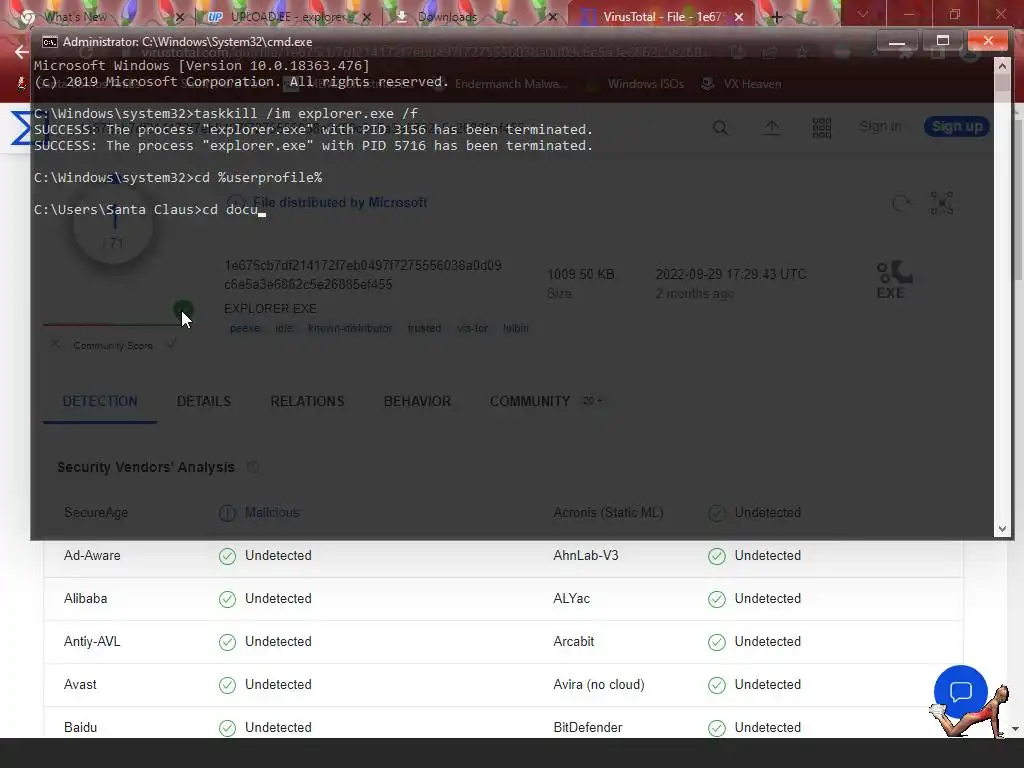Click the Avast undetected check icon

coord(227,685)
